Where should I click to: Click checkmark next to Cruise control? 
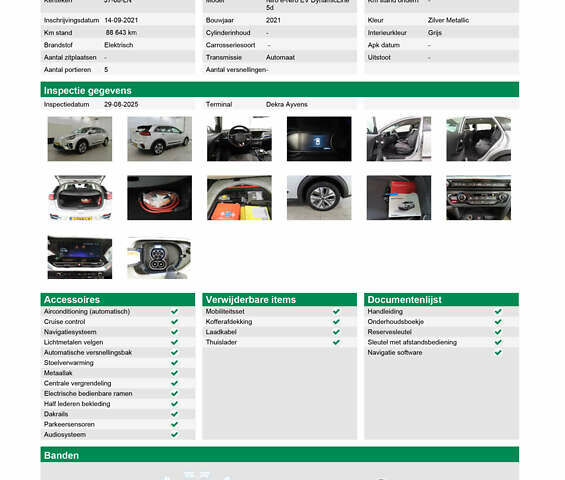(x=174, y=321)
